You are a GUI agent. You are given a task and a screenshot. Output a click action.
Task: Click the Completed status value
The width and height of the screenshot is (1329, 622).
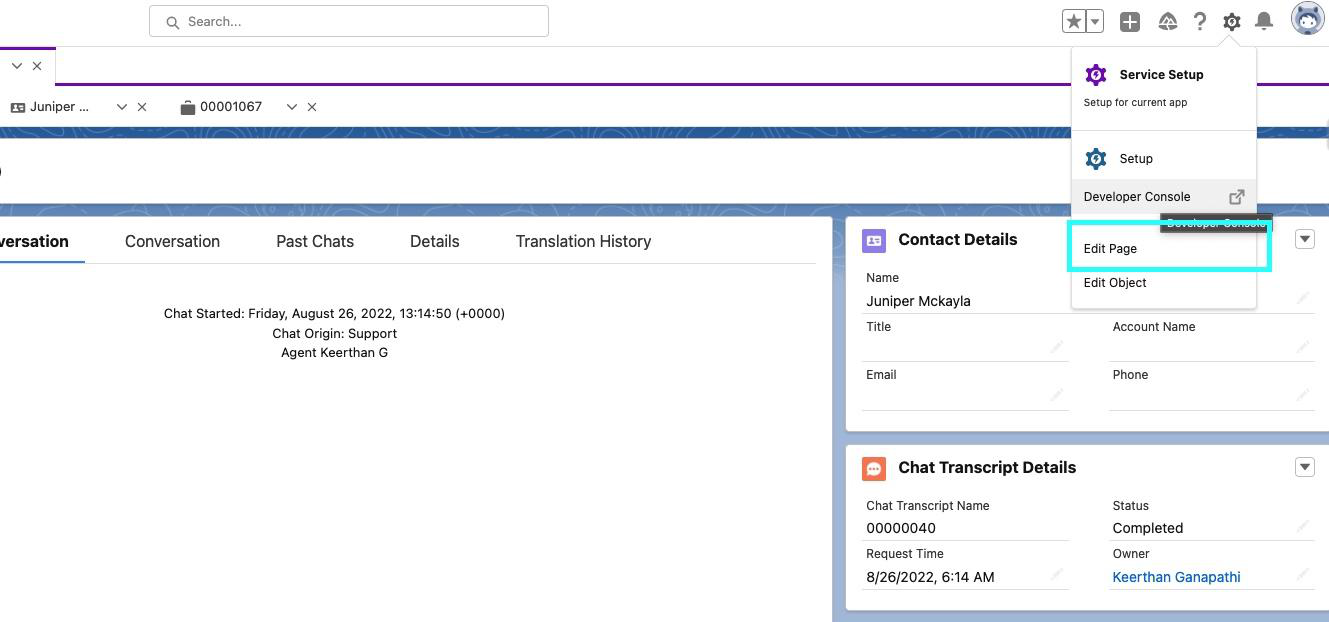coord(1148,528)
